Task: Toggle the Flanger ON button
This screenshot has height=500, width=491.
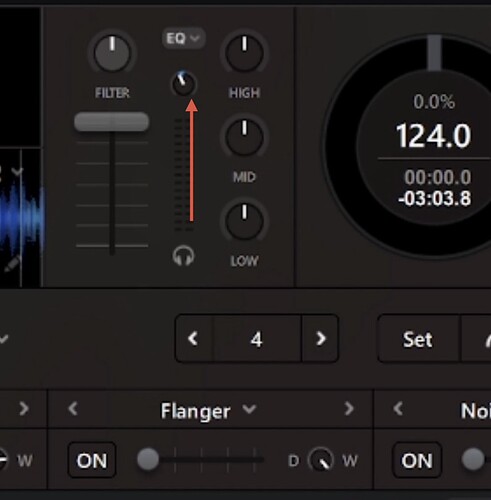Action: [x=92, y=460]
